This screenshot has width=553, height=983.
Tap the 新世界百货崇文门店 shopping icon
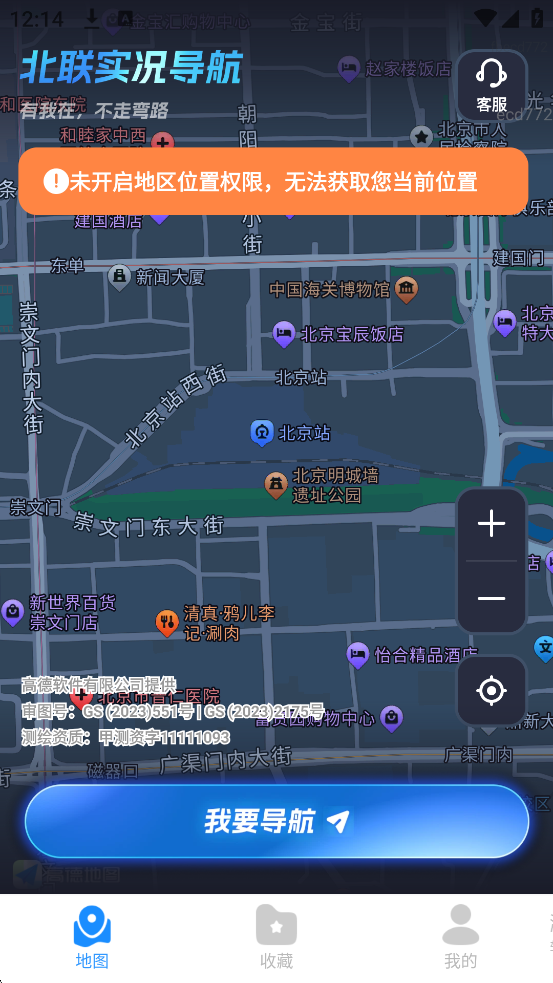pyautogui.click(x=13, y=612)
